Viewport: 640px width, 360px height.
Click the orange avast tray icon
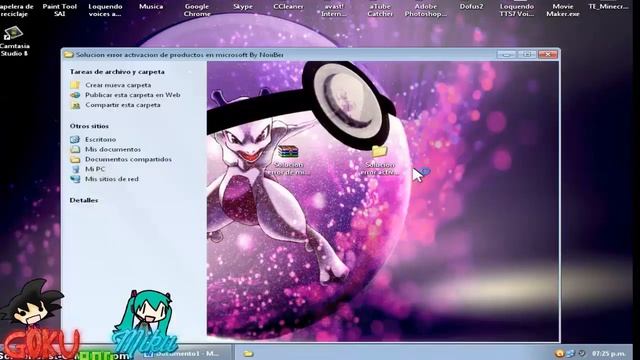[x=560, y=353]
